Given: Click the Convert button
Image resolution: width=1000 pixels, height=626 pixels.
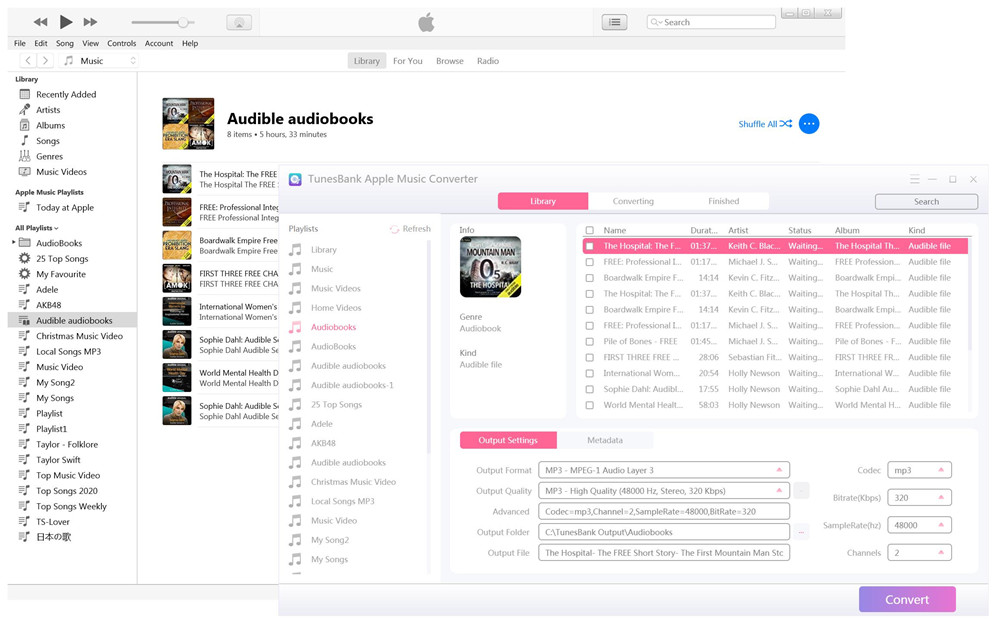Looking at the screenshot, I should click(x=907, y=600).
